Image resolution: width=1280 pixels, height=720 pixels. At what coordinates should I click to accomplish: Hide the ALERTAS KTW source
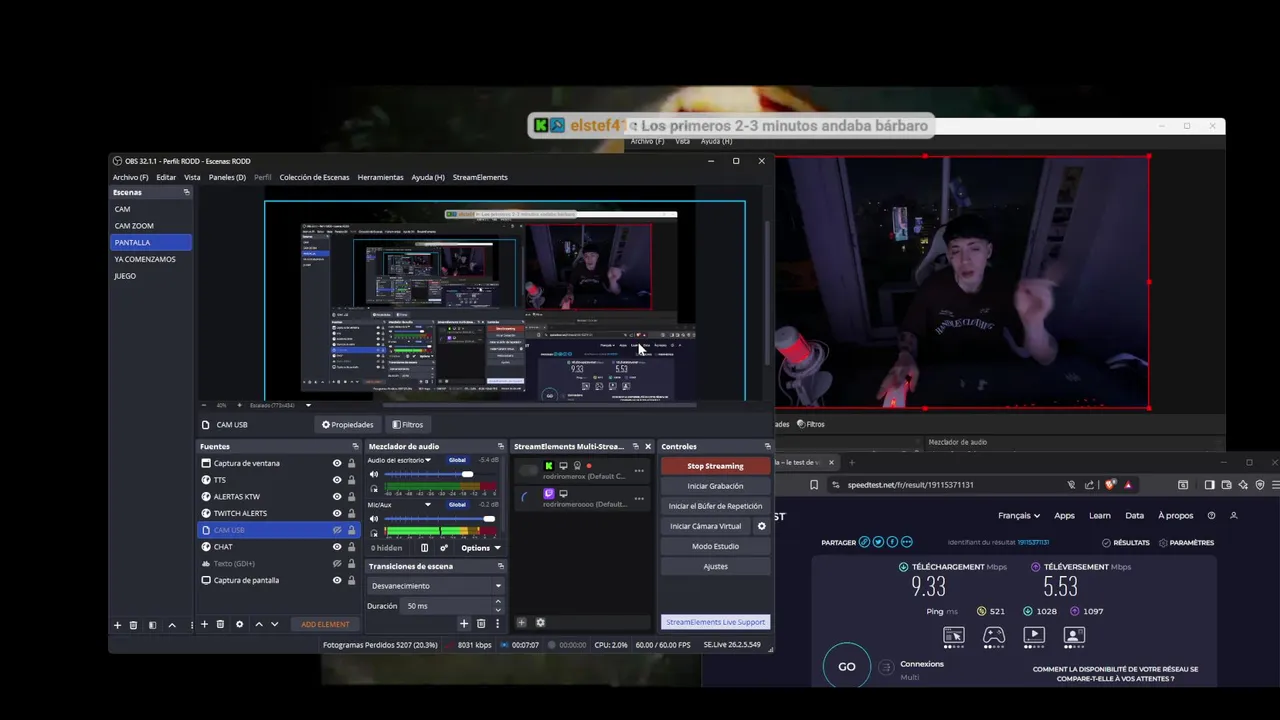pyautogui.click(x=337, y=497)
